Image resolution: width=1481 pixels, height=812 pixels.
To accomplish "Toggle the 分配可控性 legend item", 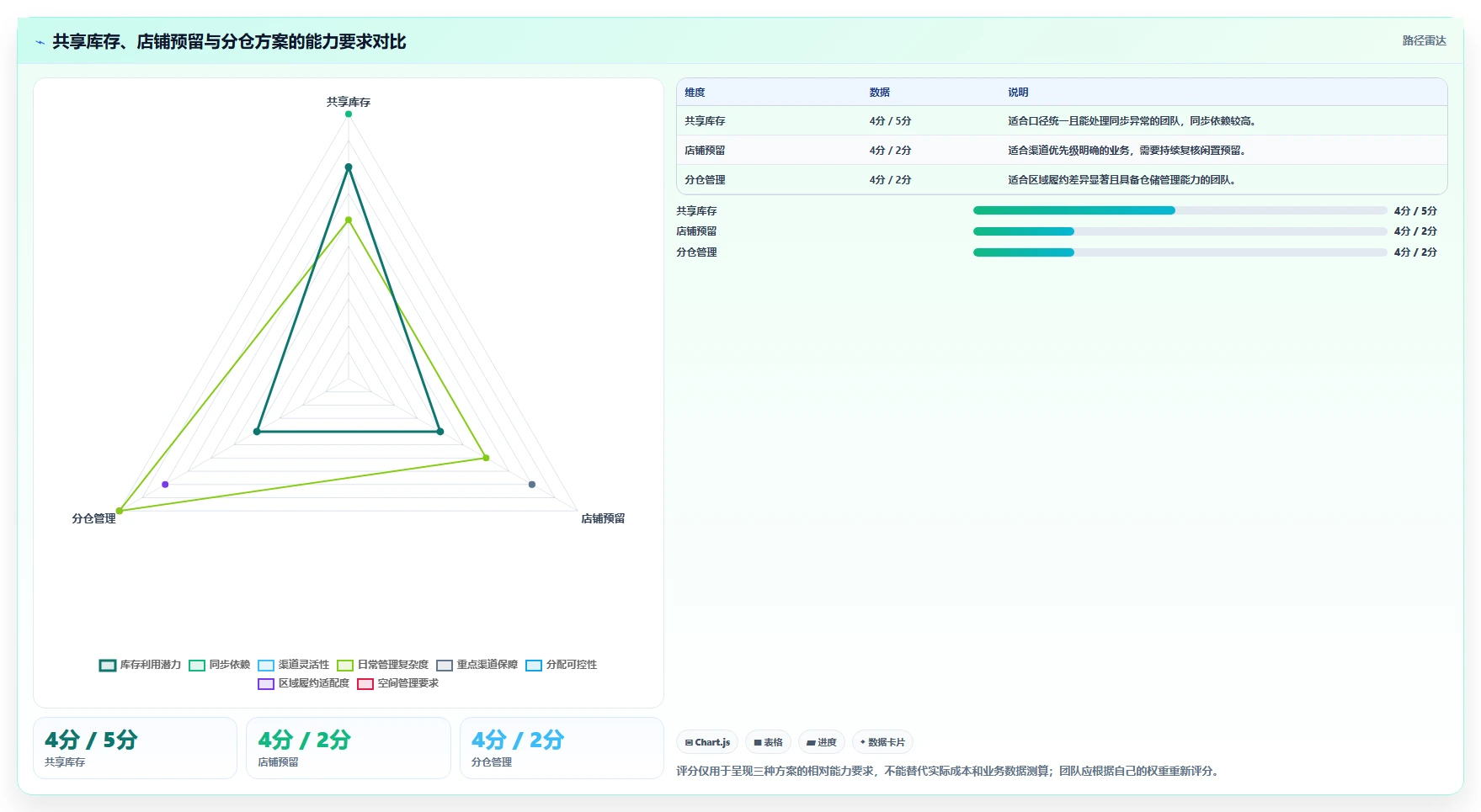I will (x=561, y=665).
